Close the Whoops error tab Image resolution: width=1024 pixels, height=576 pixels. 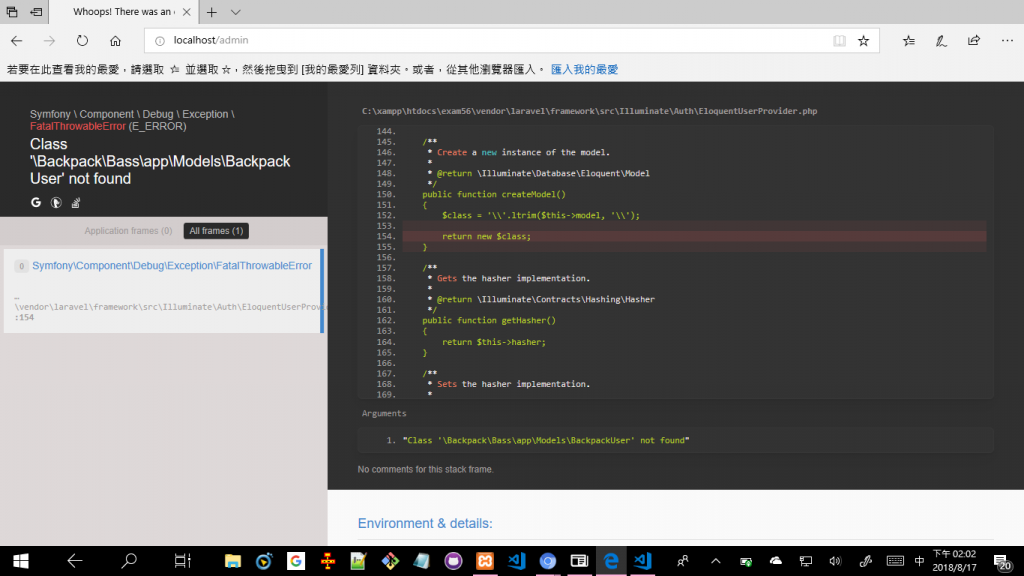(187, 12)
